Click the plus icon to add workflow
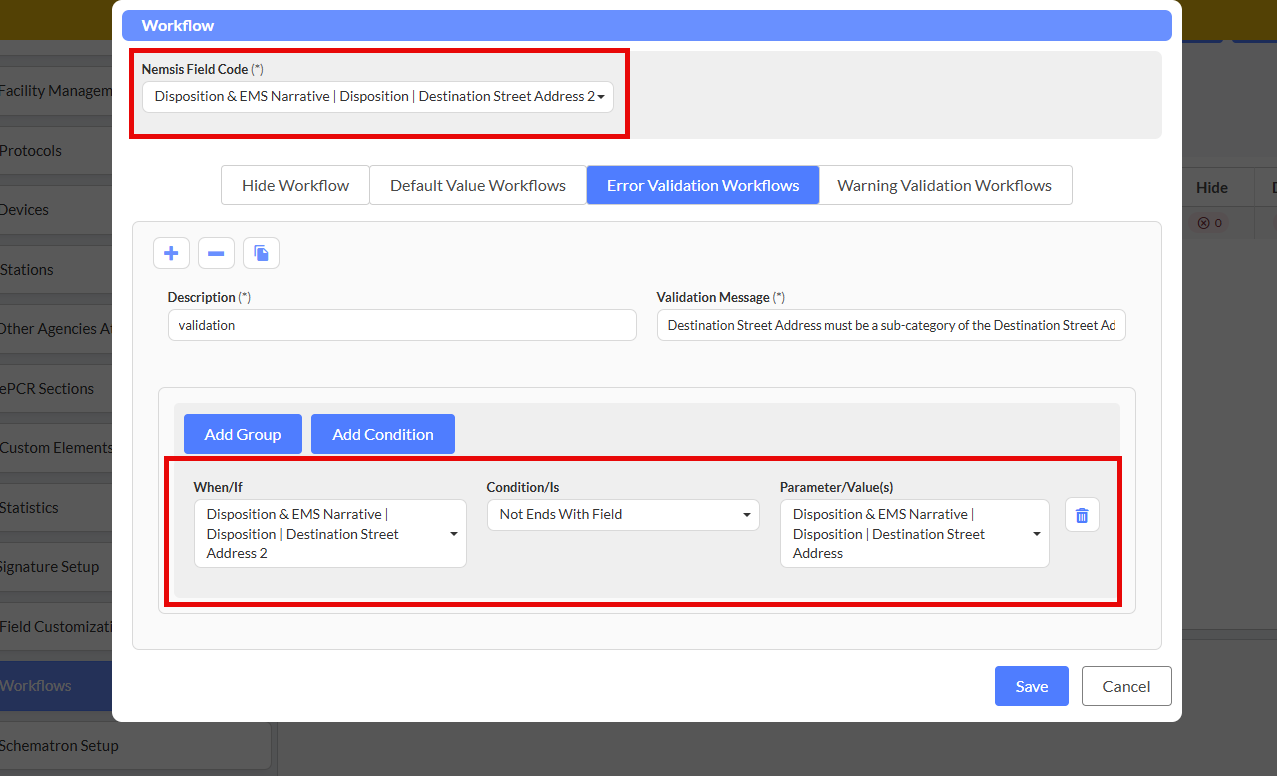The image size is (1277, 776). click(171, 253)
